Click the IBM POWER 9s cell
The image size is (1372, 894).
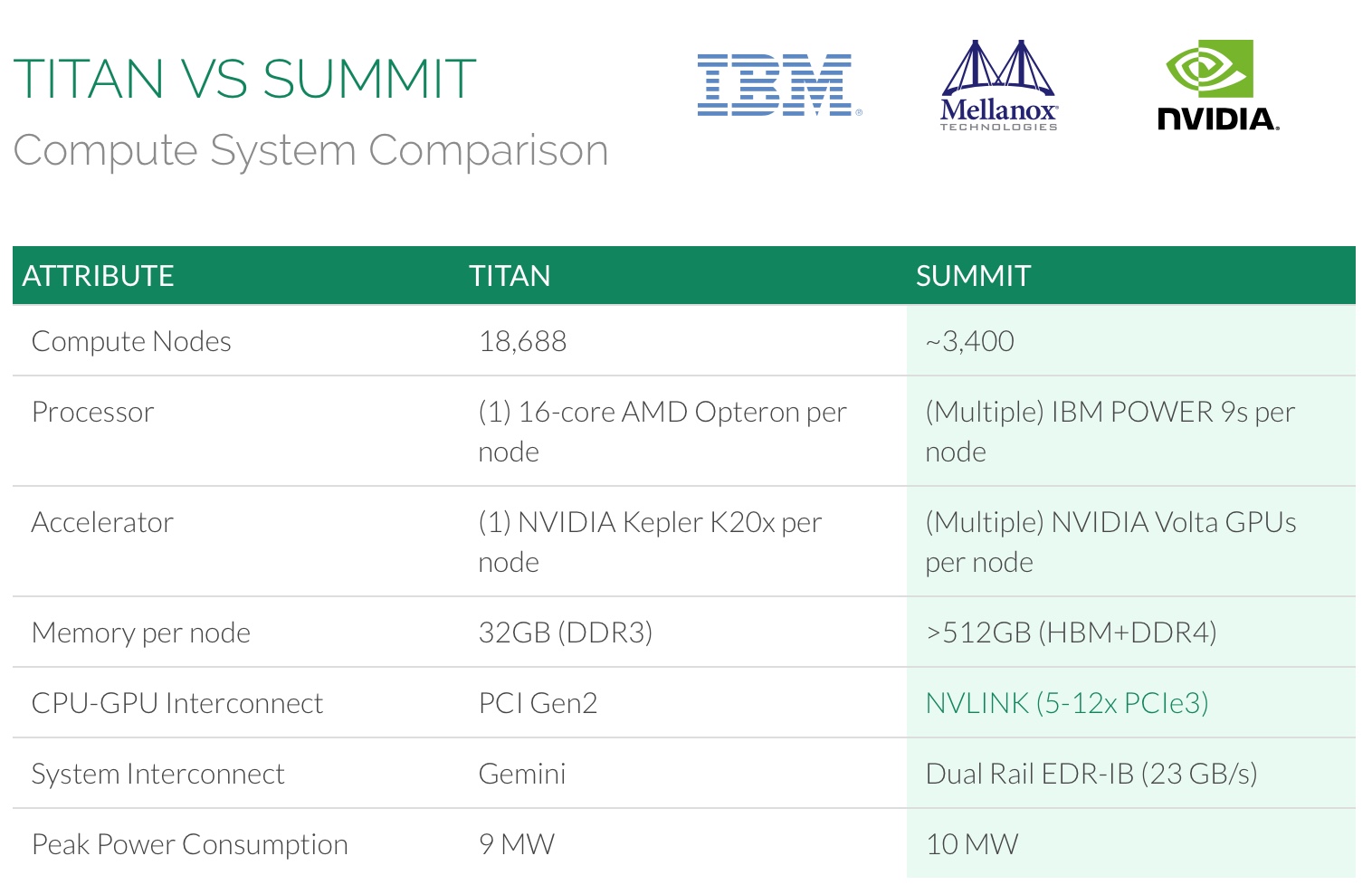(1110, 431)
